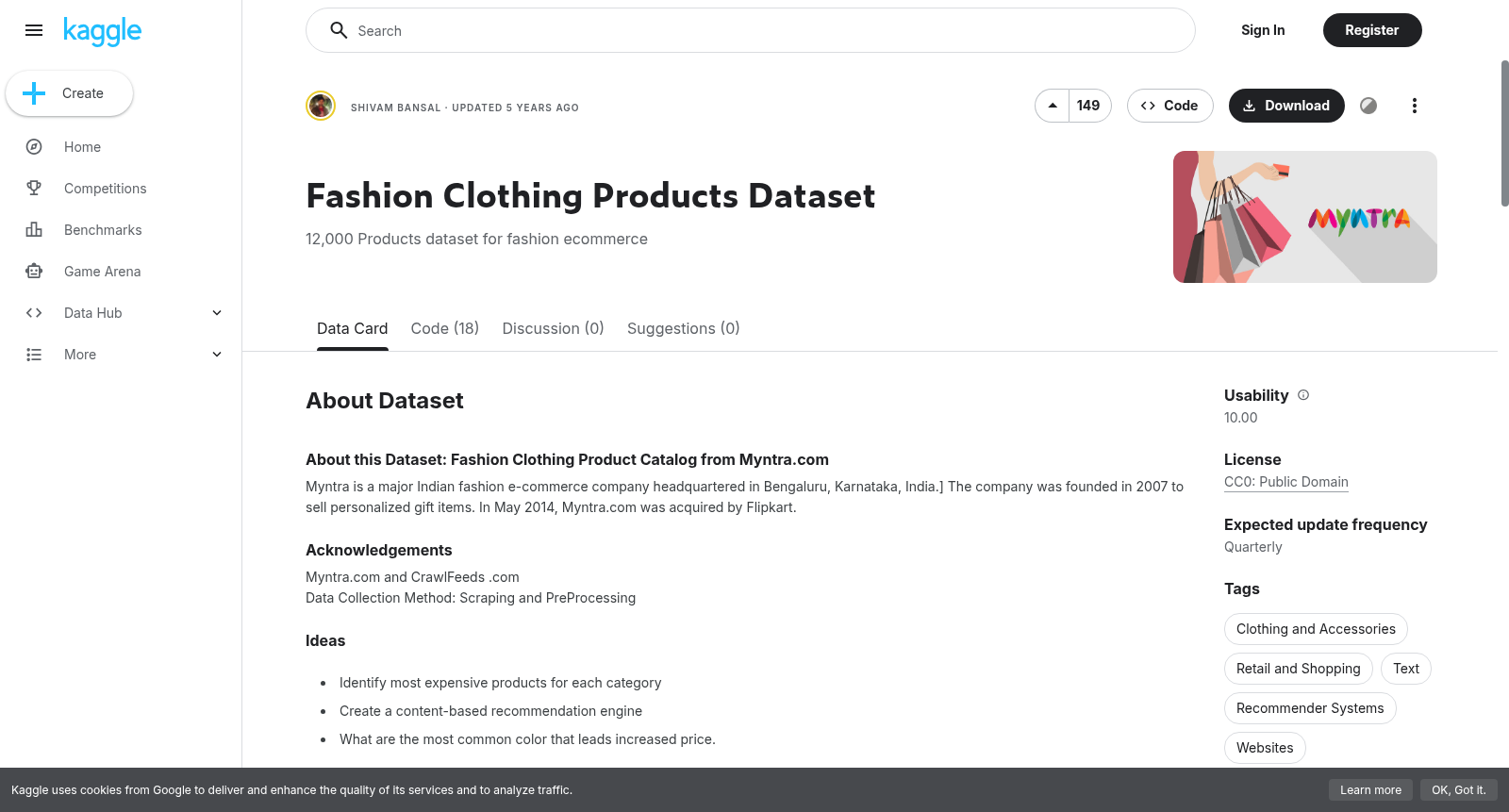Go to Game Arena robot icon
Image resolution: width=1509 pixels, height=812 pixels.
pyautogui.click(x=34, y=272)
